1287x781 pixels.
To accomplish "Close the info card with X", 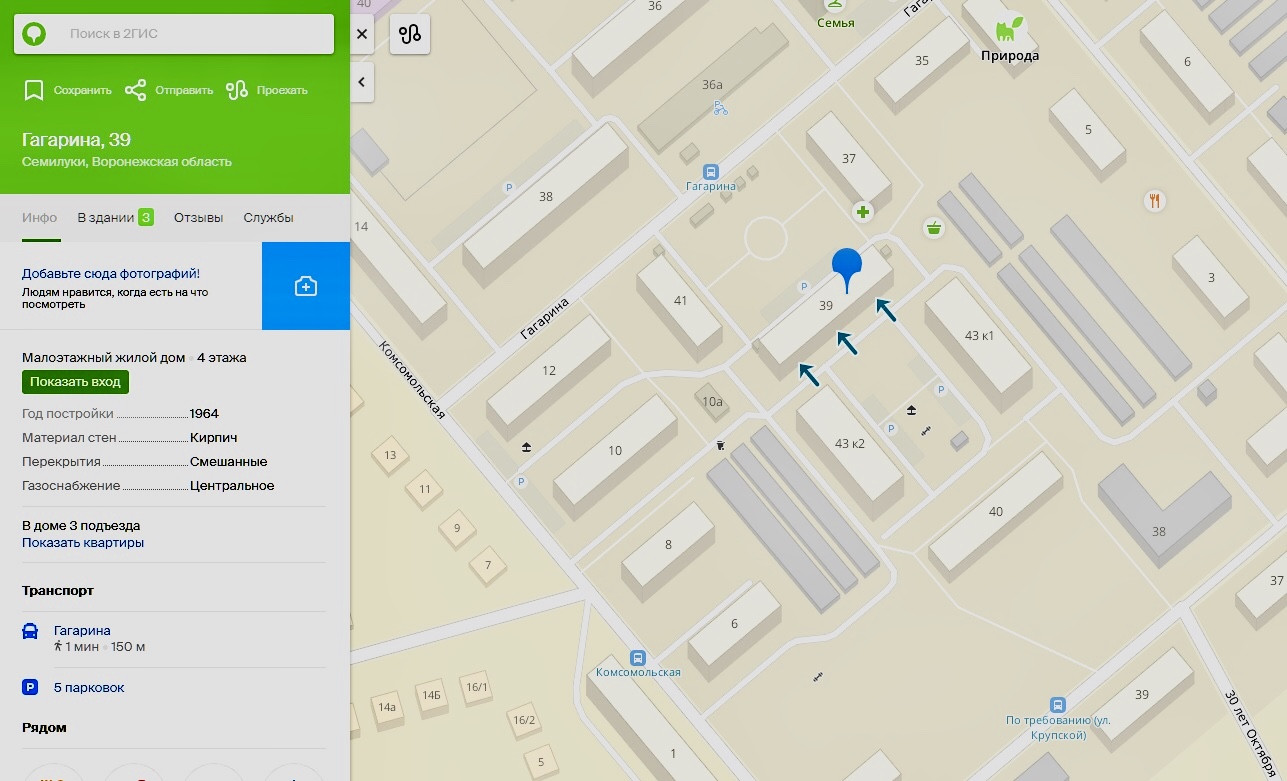I will 362,34.
